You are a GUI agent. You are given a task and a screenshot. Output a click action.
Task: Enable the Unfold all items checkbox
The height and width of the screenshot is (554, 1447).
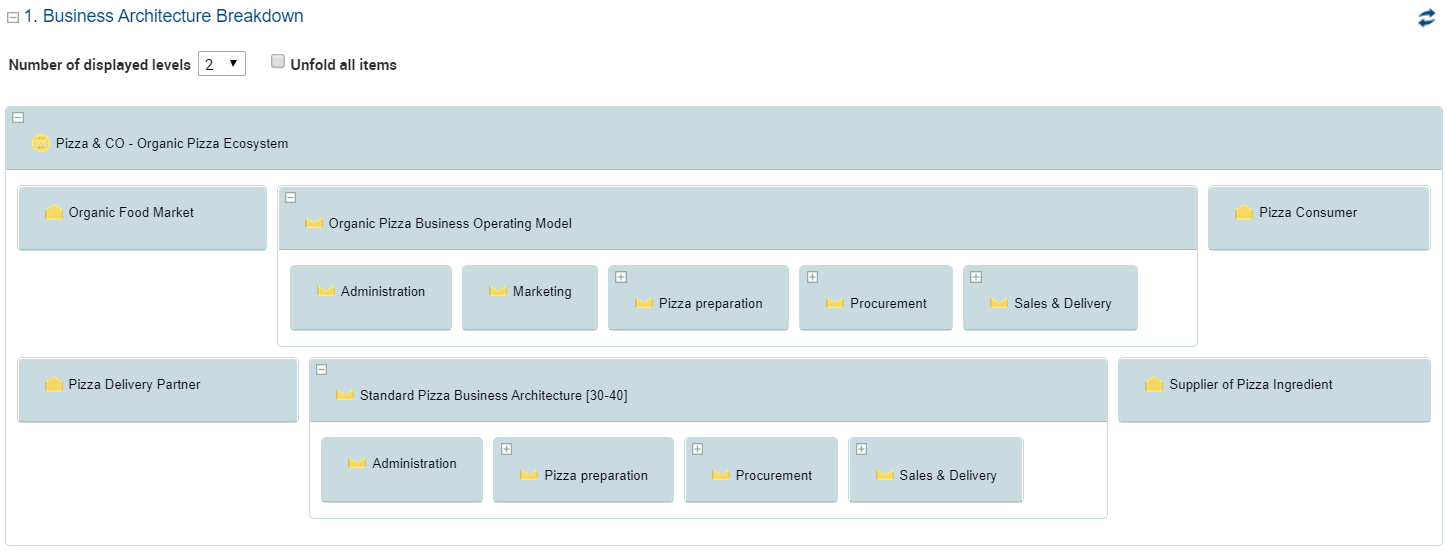(279, 62)
